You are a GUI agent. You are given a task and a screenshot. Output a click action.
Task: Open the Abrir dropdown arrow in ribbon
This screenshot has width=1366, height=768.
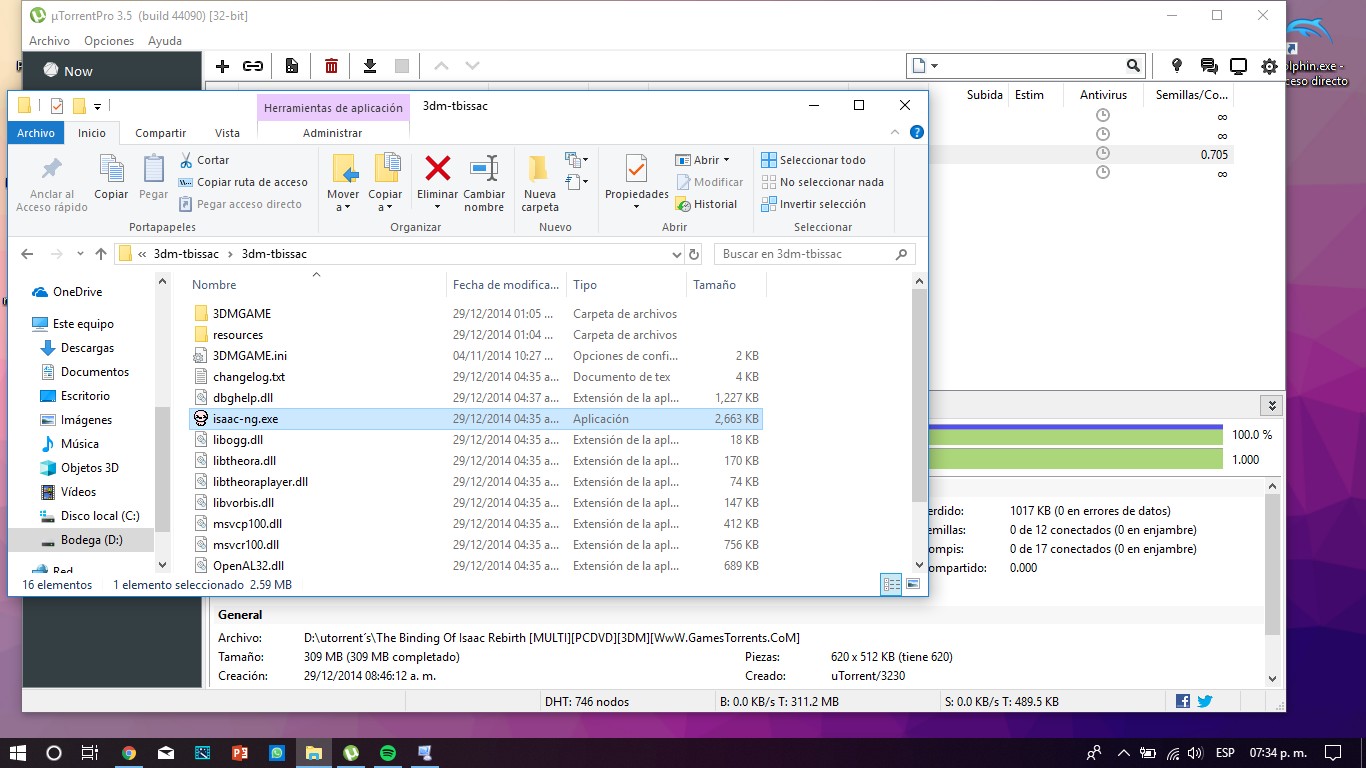(726, 160)
